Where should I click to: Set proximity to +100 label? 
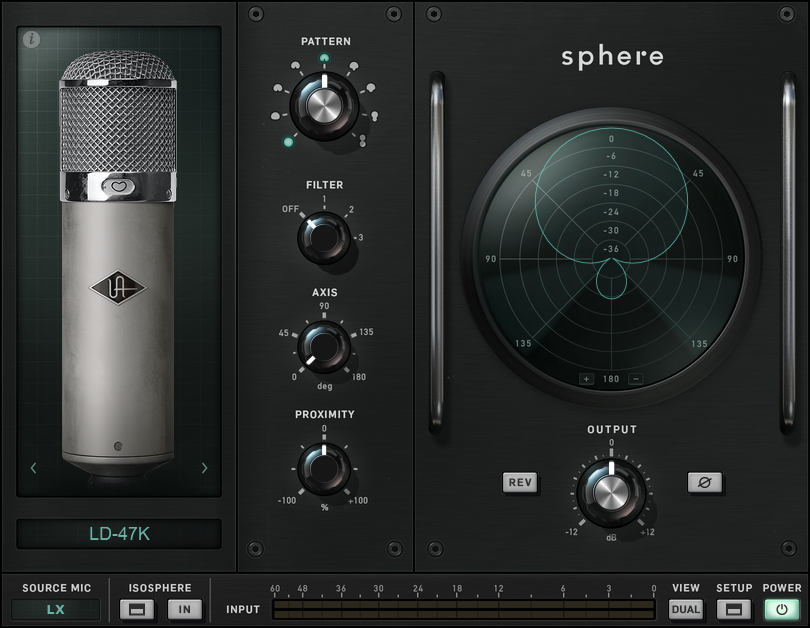point(358,500)
